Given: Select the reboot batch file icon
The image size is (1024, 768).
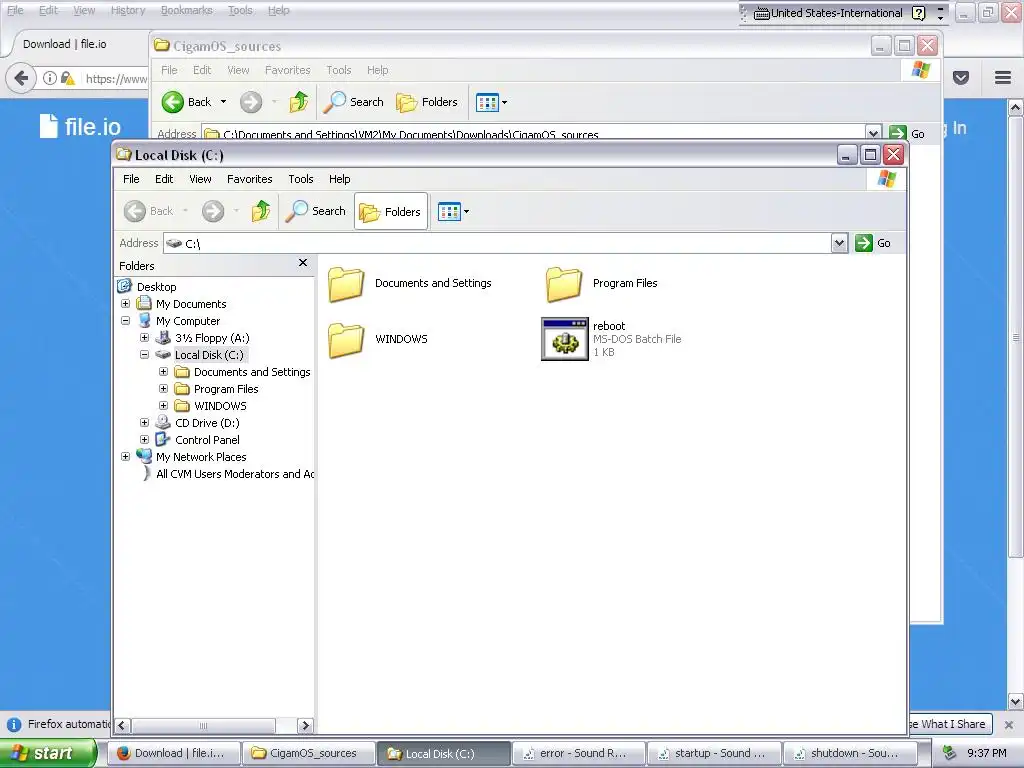Looking at the screenshot, I should click(x=565, y=339).
